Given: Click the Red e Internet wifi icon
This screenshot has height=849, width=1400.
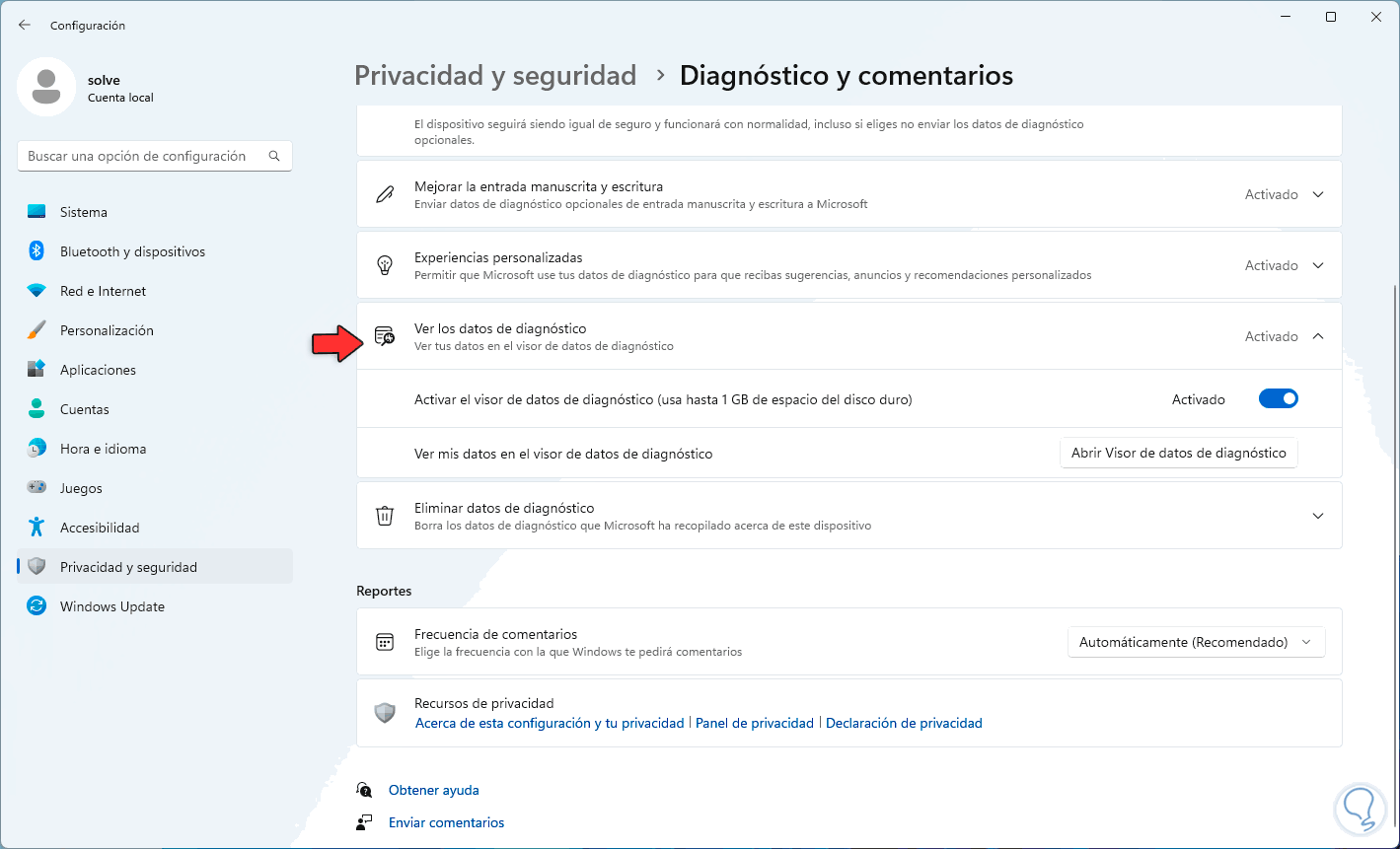Looking at the screenshot, I should (37, 291).
